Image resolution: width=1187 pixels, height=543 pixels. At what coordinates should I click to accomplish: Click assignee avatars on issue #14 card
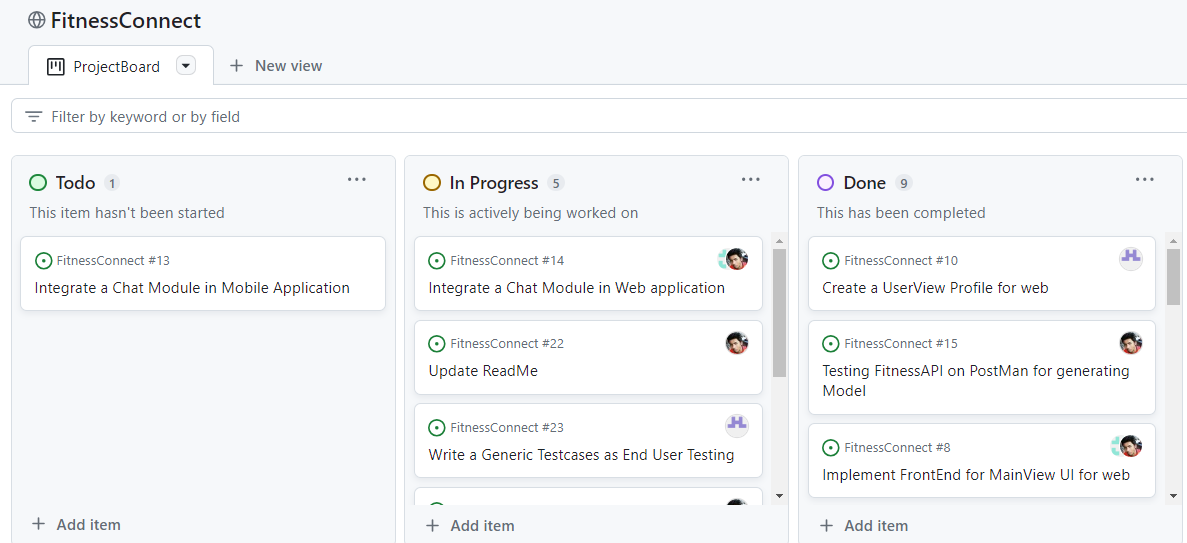point(733,260)
